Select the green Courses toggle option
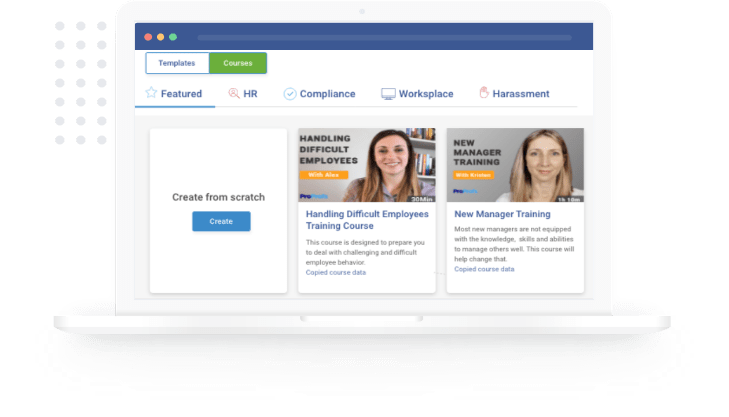 pos(238,63)
